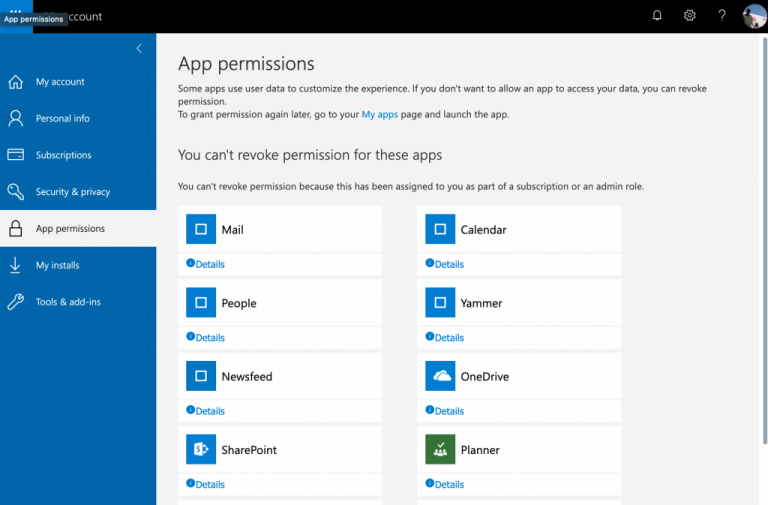This screenshot has height=505, width=768.
Task: Follow the My apps link
Action: pyautogui.click(x=380, y=115)
